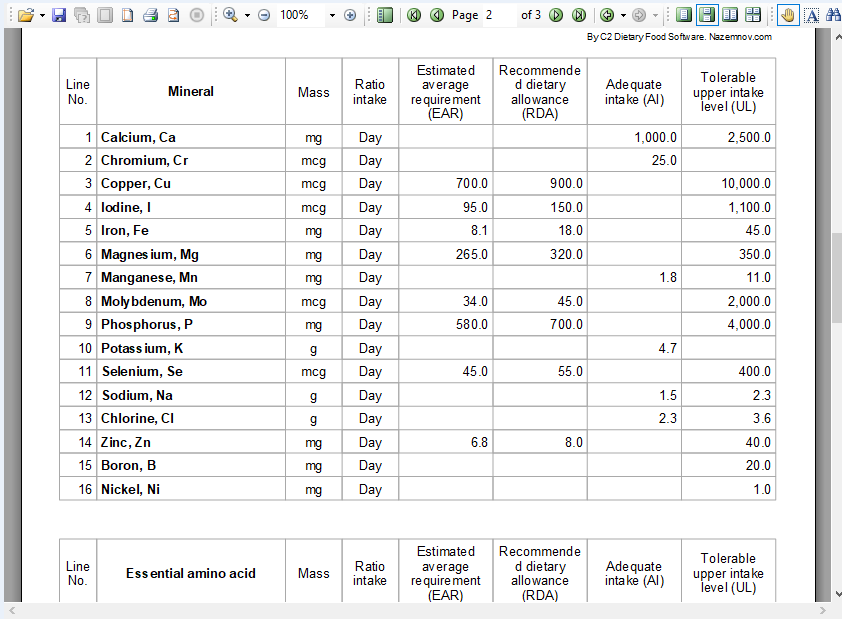Click the 'Phosphorus, P' row name
Viewport: 842px width, 619px height.
coord(147,325)
